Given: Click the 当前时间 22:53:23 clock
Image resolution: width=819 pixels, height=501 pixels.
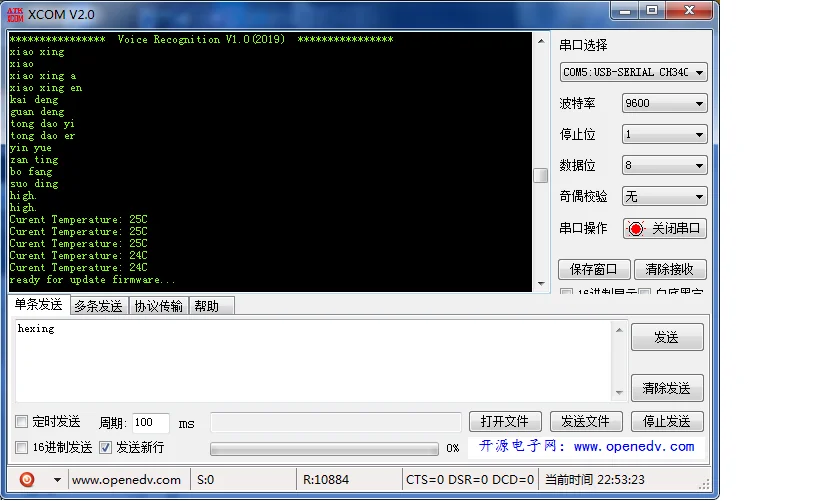Looking at the screenshot, I should 595,480.
